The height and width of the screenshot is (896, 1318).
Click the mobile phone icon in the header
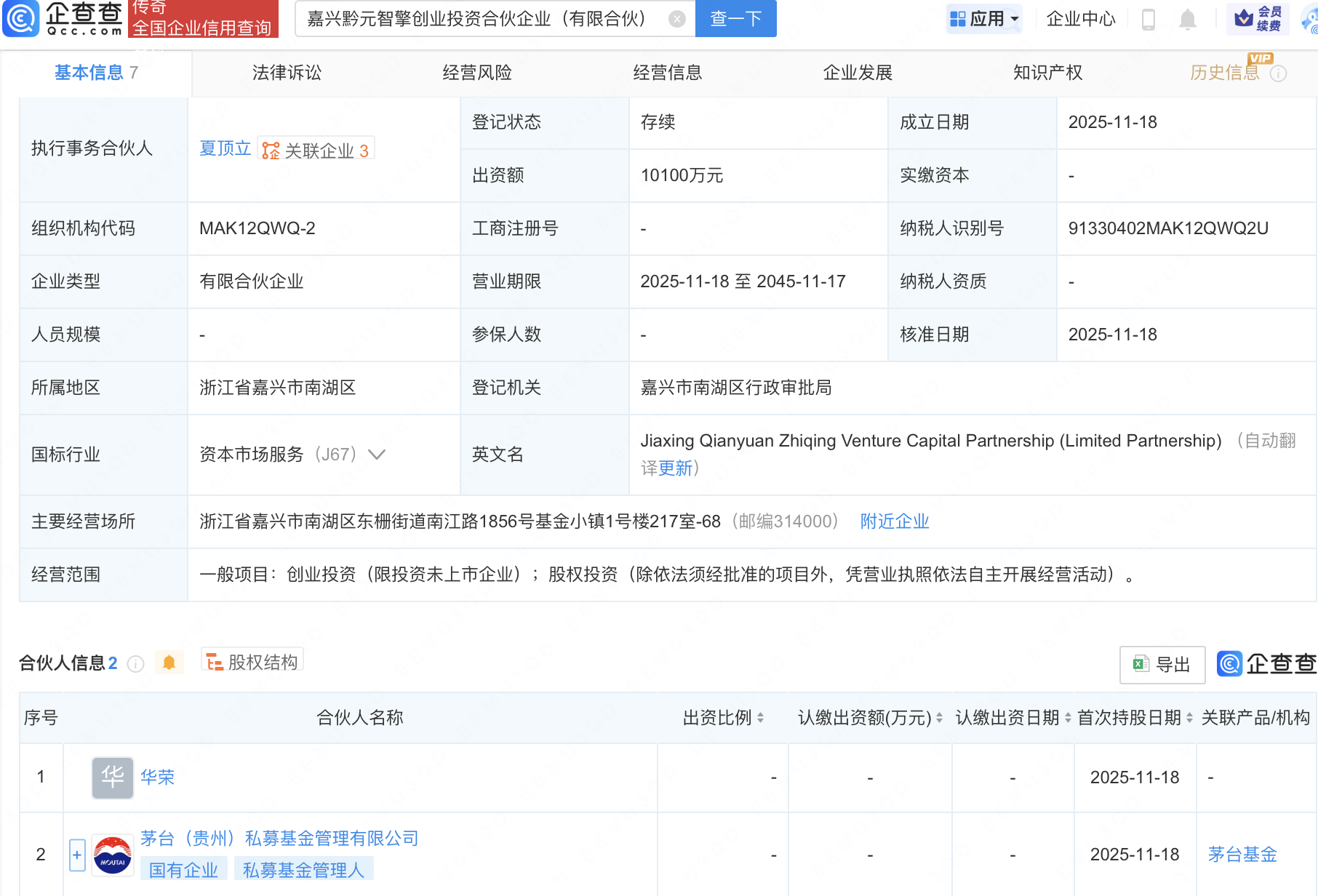1149,20
